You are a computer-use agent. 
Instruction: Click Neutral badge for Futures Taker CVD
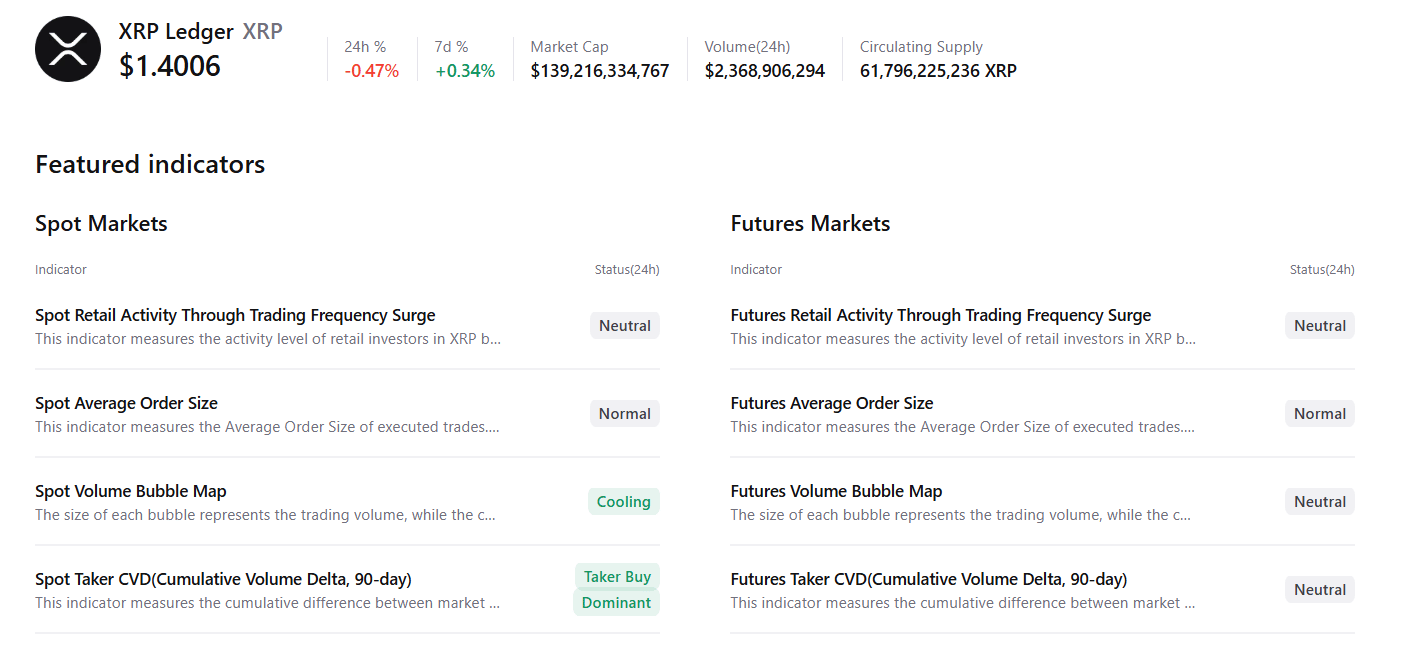tap(1320, 590)
